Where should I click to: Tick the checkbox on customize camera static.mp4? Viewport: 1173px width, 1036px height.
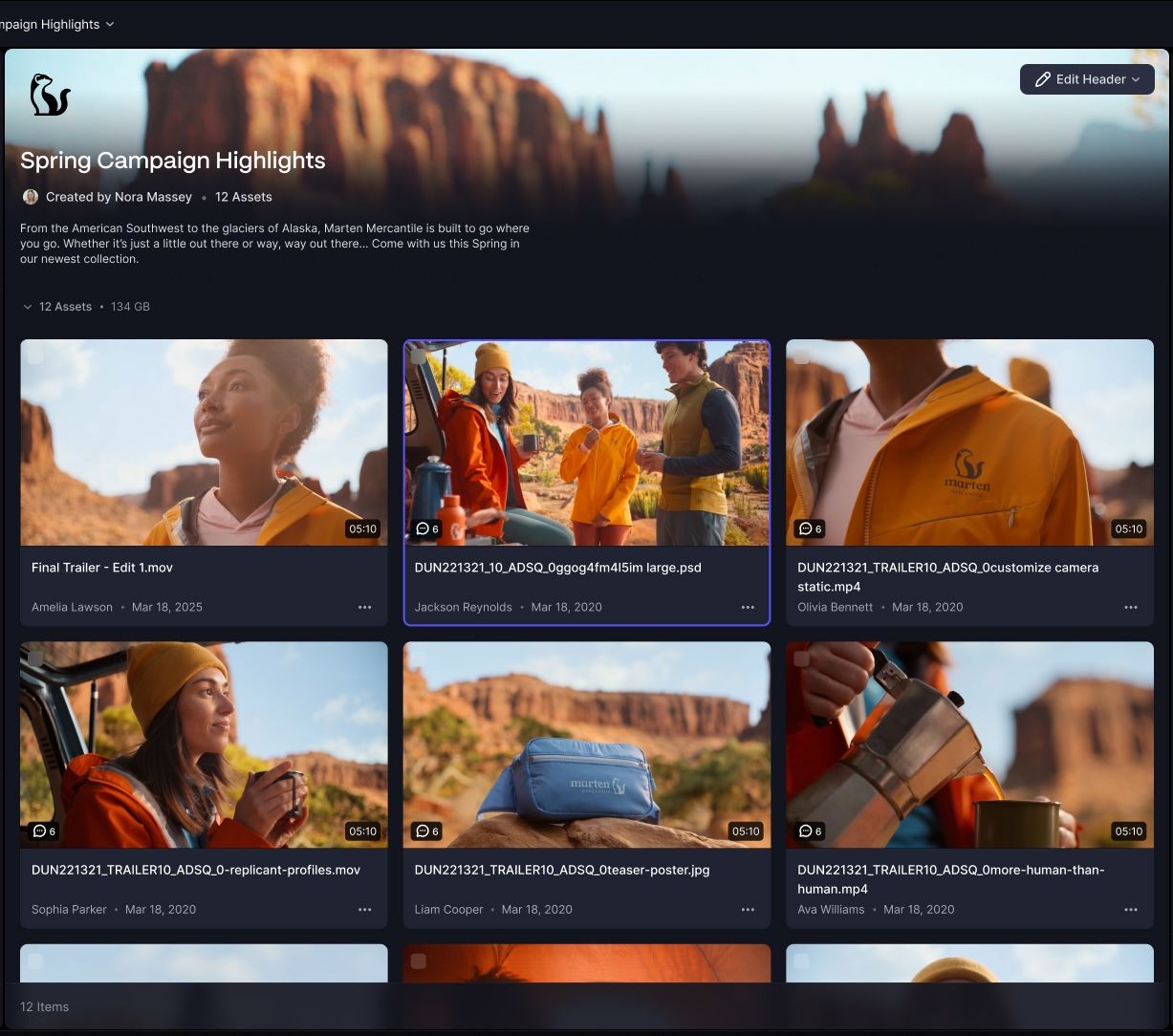(x=801, y=356)
